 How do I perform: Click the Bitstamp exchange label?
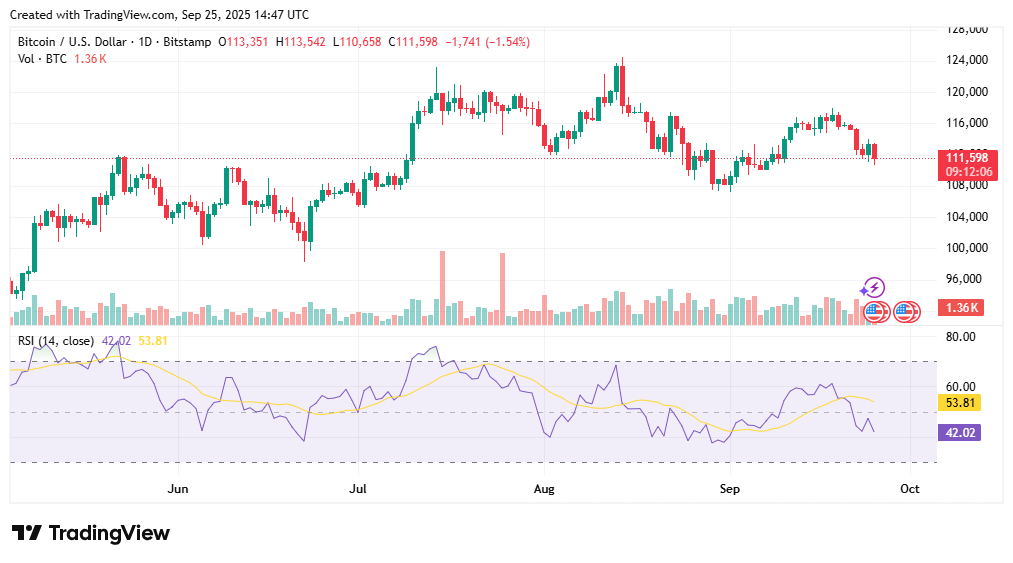[187, 42]
